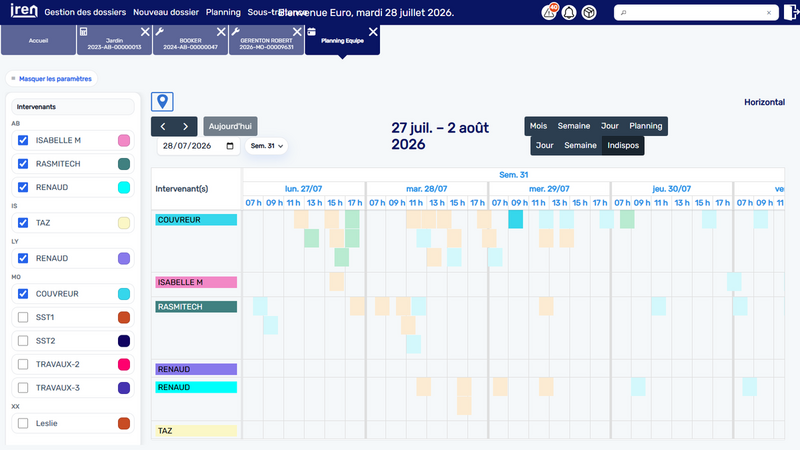The image size is (800, 450).
Task: Click the wrench icon on BOOKER tab
Action: tap(160, 32)
